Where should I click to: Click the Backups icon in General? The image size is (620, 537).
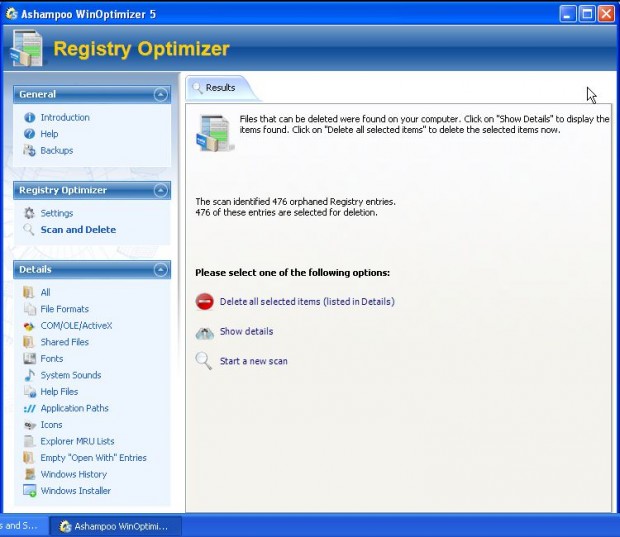click(x=30, y=151)
